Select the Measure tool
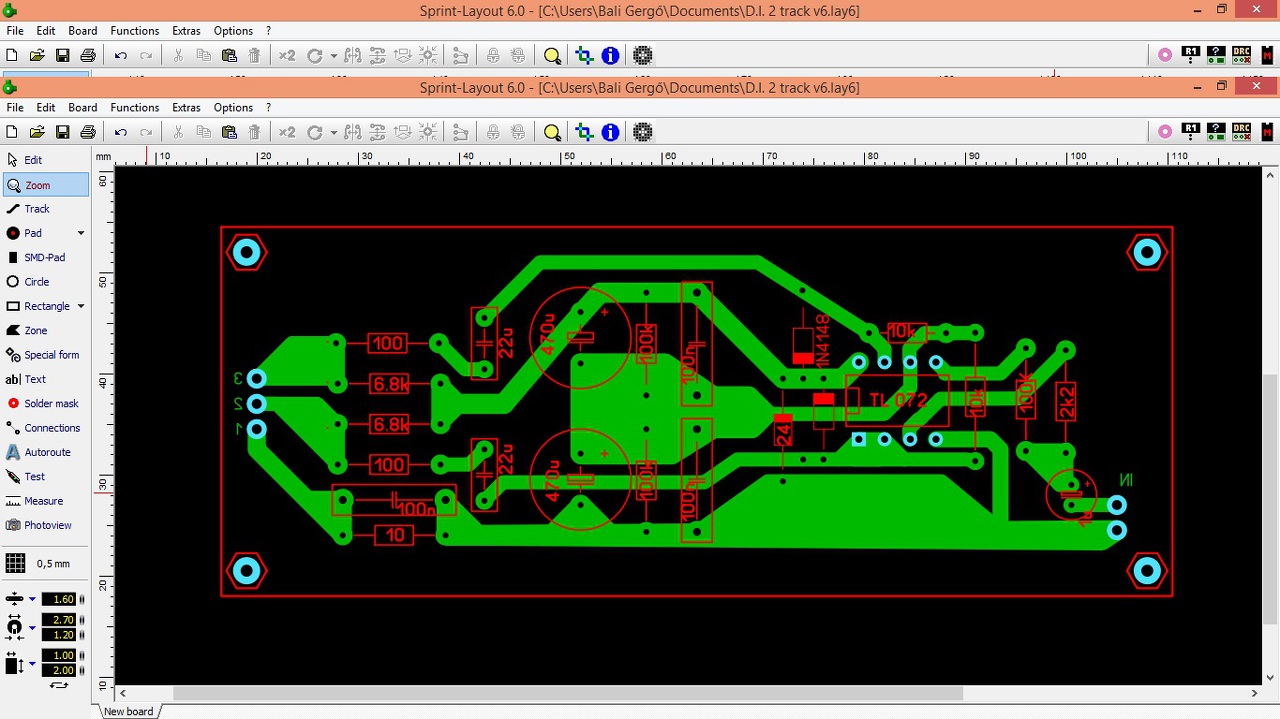Screen dimensions: 1280x719 pyautogui.click(x=44, y=501)
